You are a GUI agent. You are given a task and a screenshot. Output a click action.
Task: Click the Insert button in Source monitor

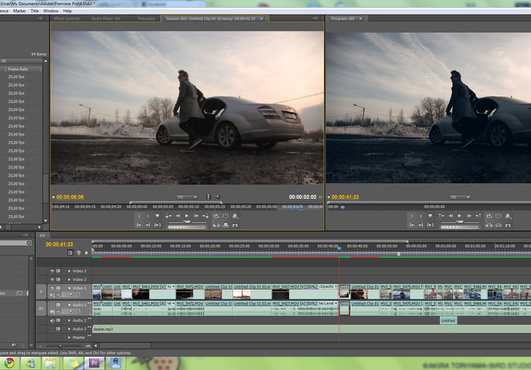click(216, 225)
